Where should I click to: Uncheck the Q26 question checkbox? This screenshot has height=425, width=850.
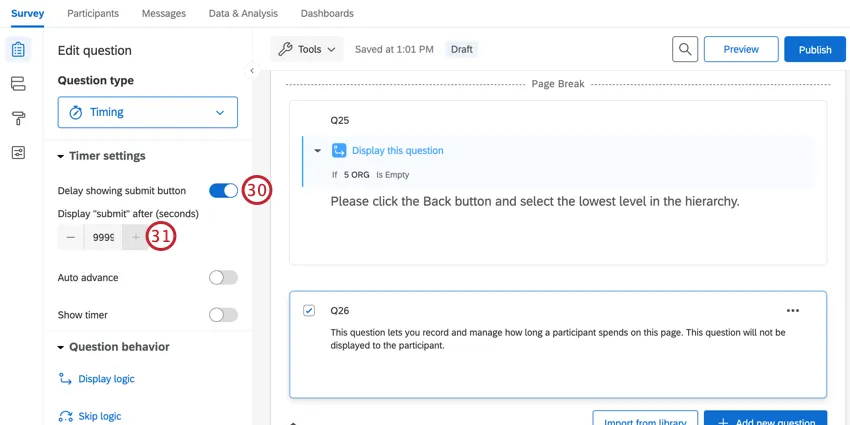coord(309,311)
